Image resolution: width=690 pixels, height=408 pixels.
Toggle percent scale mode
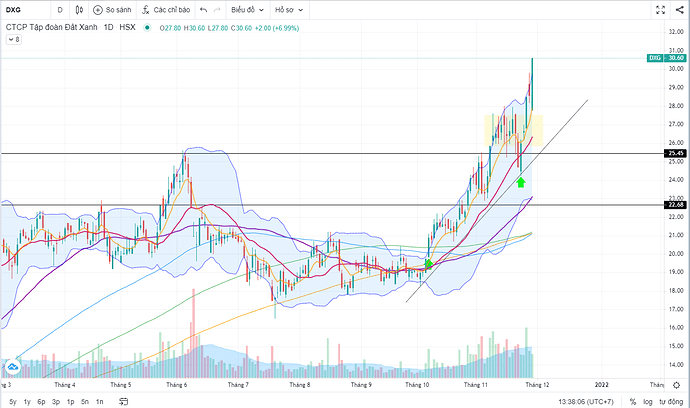[x=633, y=401]
